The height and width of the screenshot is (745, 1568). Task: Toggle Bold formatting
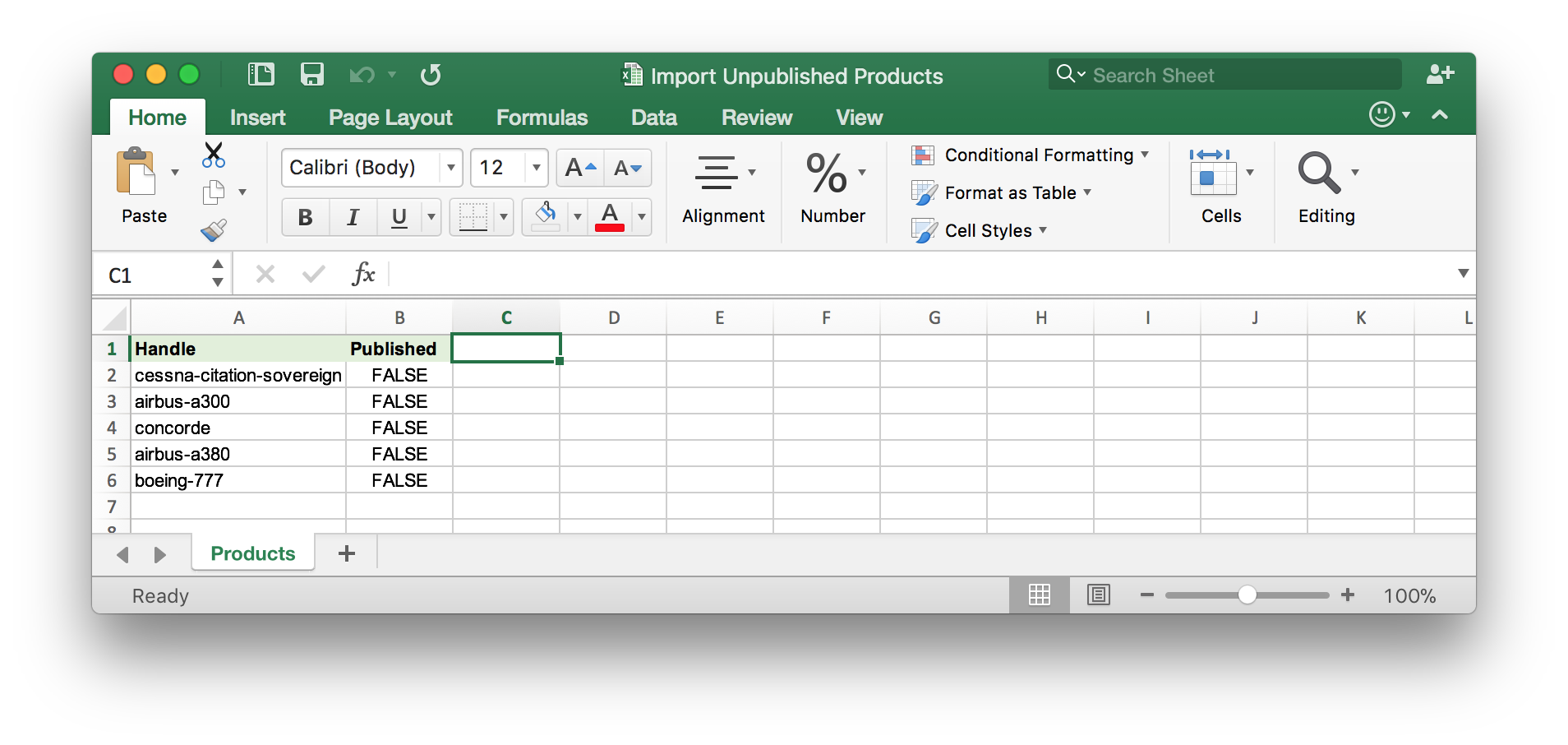(x=305, y=217)
